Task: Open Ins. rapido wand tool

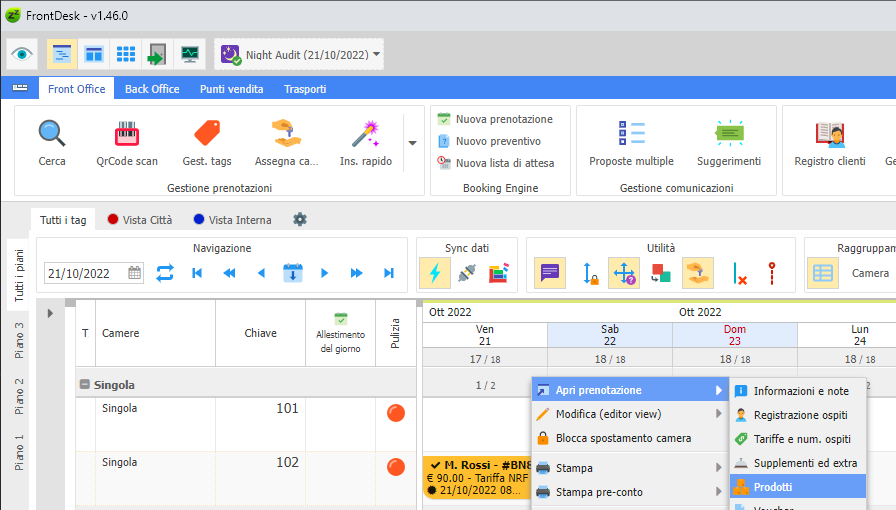Action: [x=366, y=142]
